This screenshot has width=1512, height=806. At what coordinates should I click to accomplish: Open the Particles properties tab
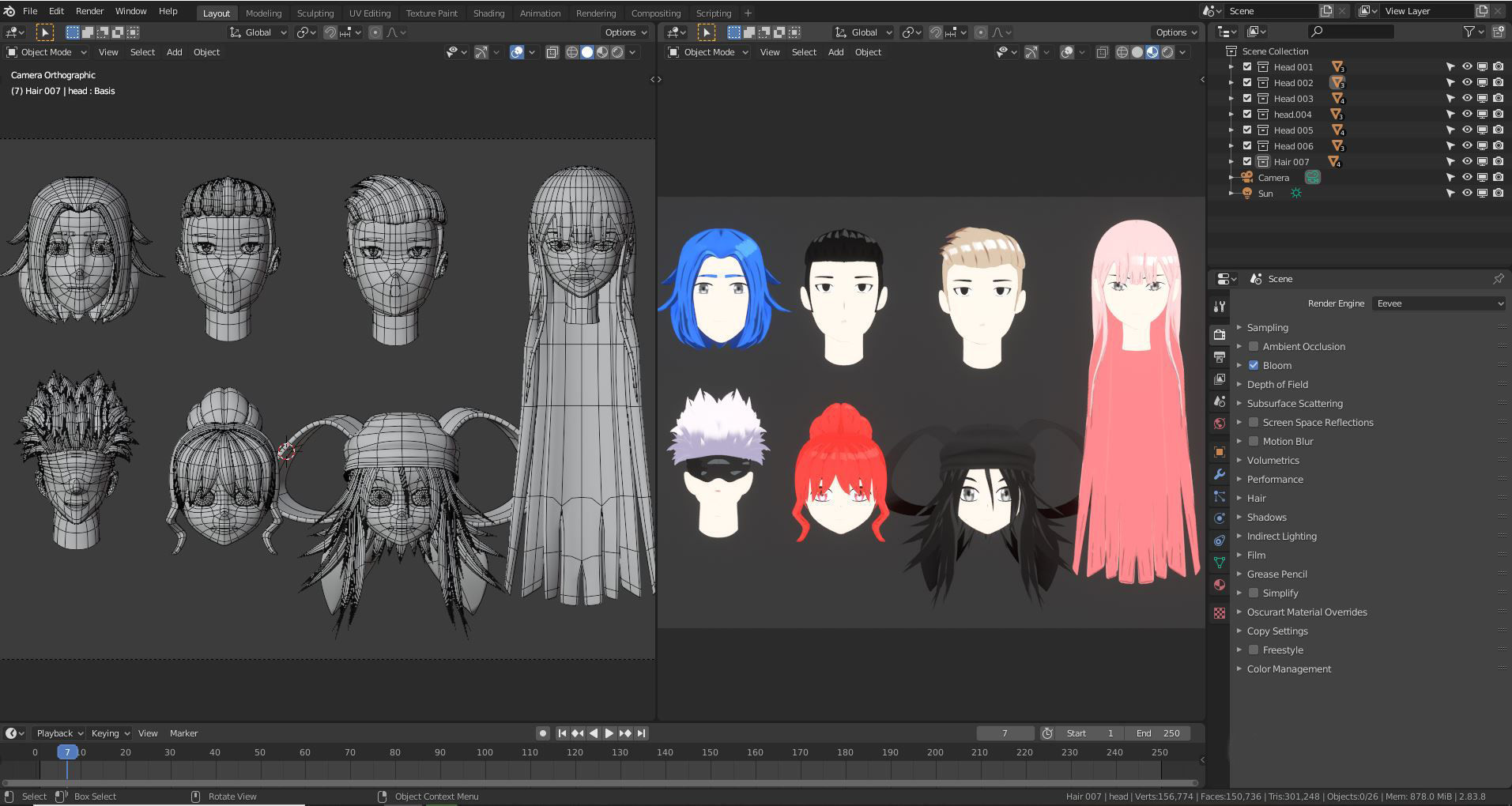(x=1219, y=496)
